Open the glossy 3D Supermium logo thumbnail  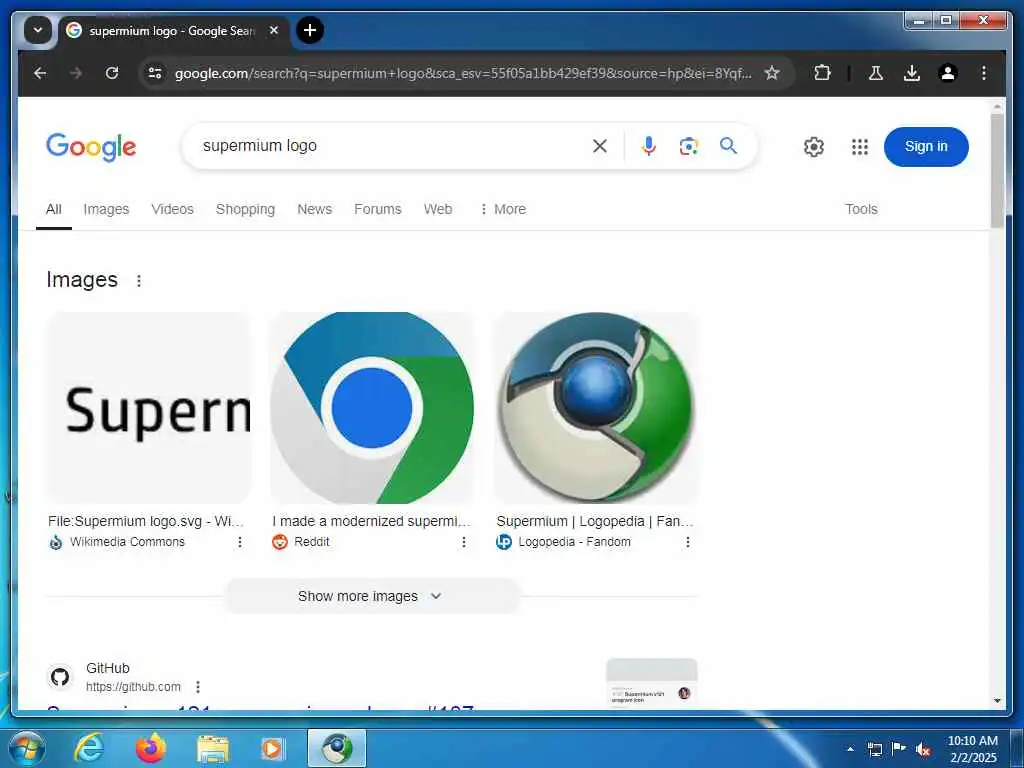tap(596, 408)
